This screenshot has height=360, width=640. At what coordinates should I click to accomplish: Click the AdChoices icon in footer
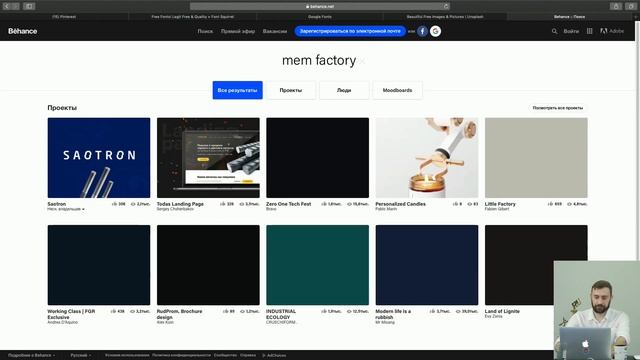coord(264,356)
